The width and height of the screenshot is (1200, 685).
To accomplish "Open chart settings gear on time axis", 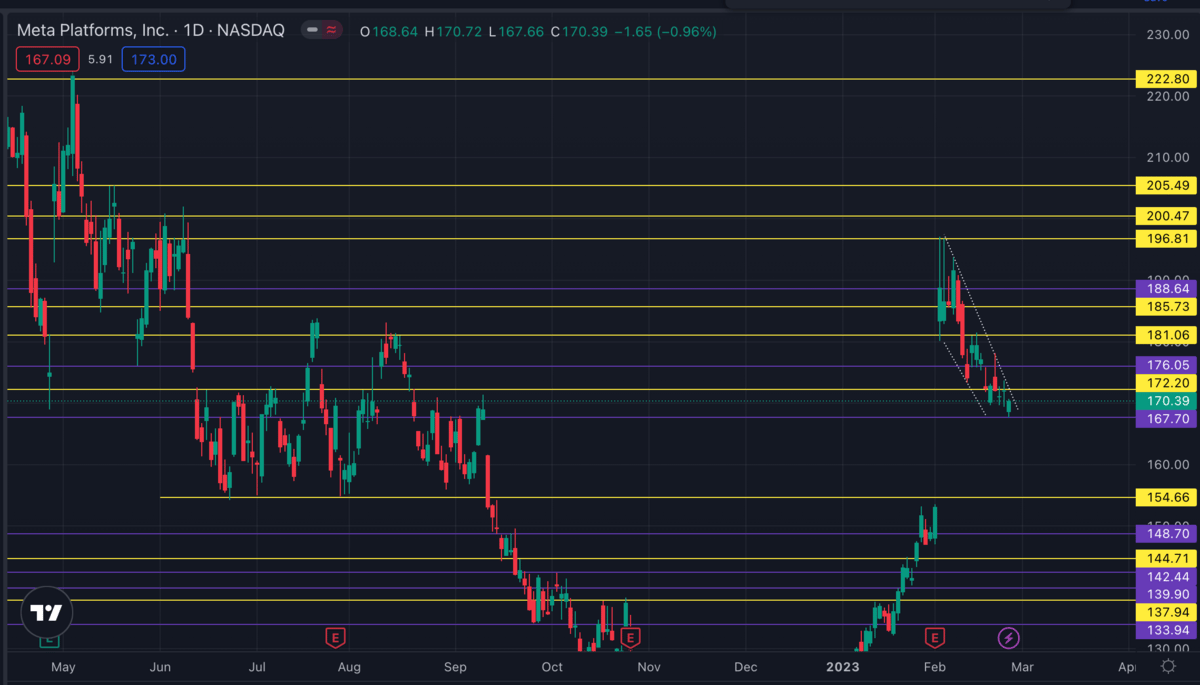I will [1168, 666].
